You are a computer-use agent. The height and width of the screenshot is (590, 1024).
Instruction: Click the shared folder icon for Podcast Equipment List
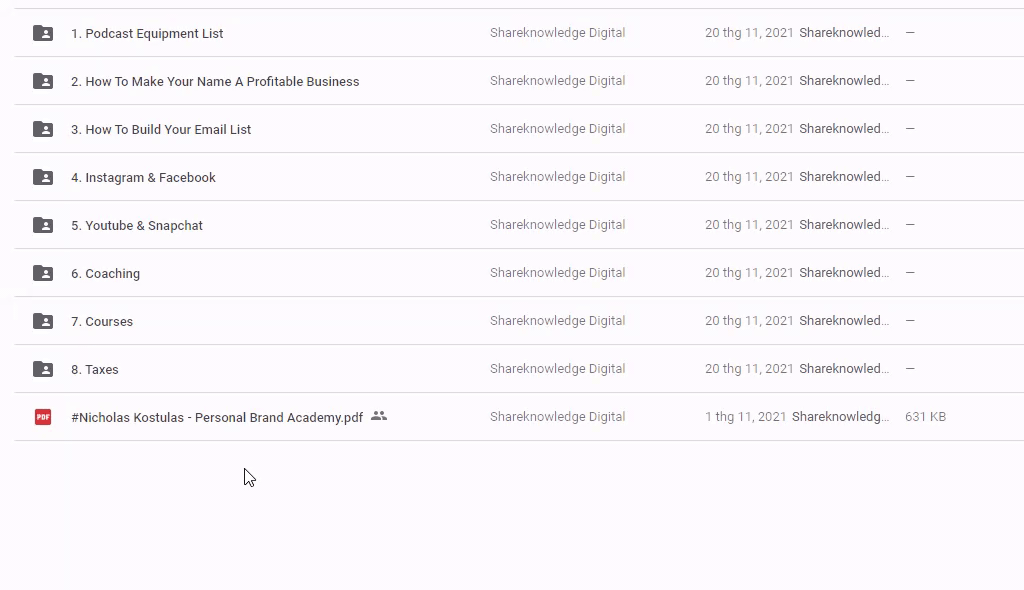pyautogui.click(x=43, y=33)
